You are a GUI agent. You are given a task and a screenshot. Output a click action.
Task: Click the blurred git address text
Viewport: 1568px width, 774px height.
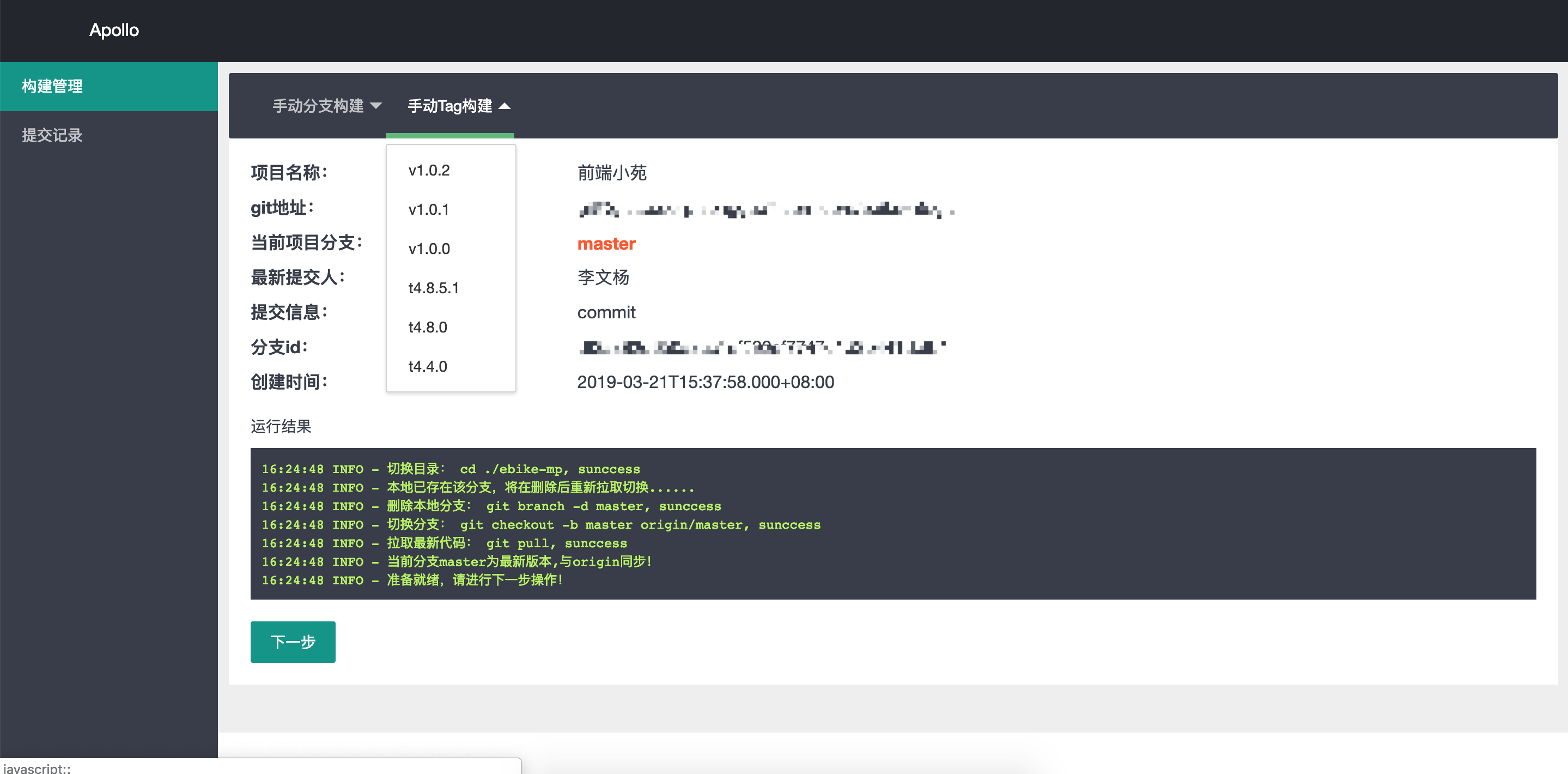765,209
